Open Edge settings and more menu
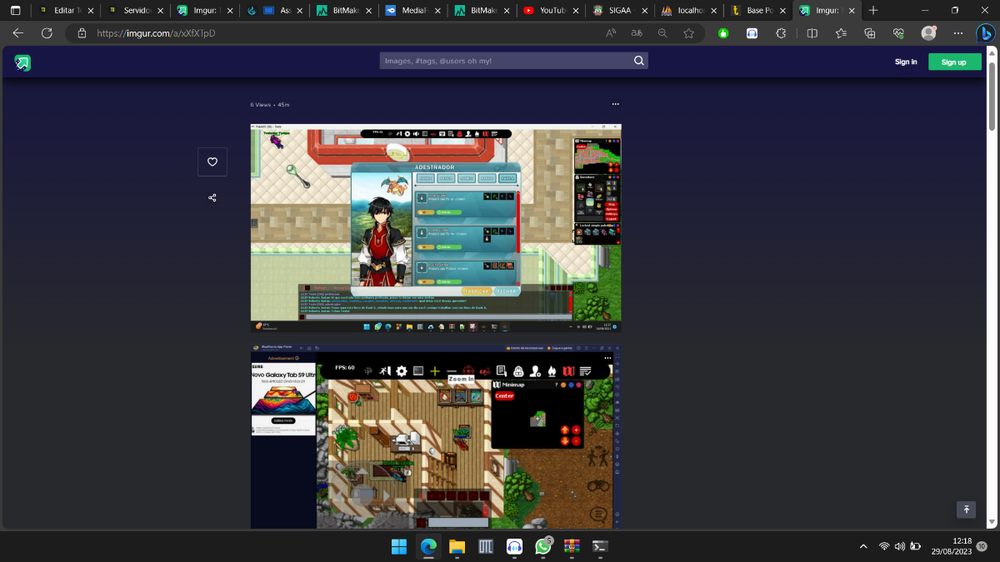This screenshot has width=1000, height=562. 958,33
